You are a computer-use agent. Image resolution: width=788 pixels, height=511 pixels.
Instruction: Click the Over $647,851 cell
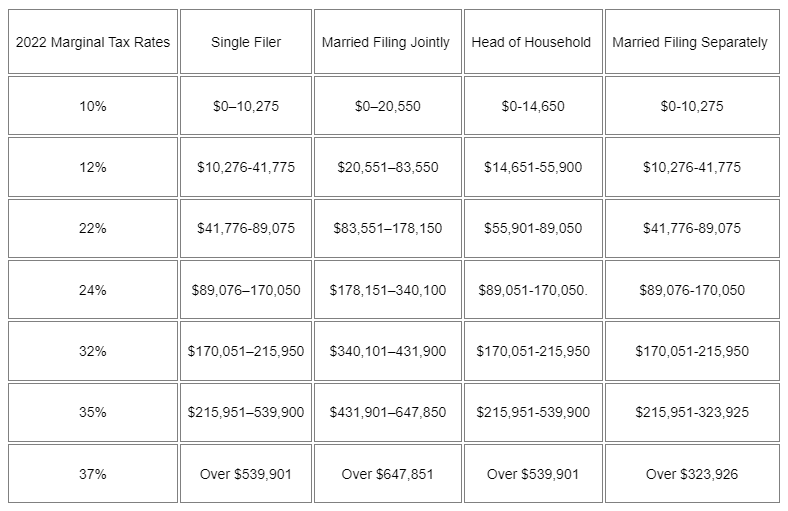tap(388, 474)
